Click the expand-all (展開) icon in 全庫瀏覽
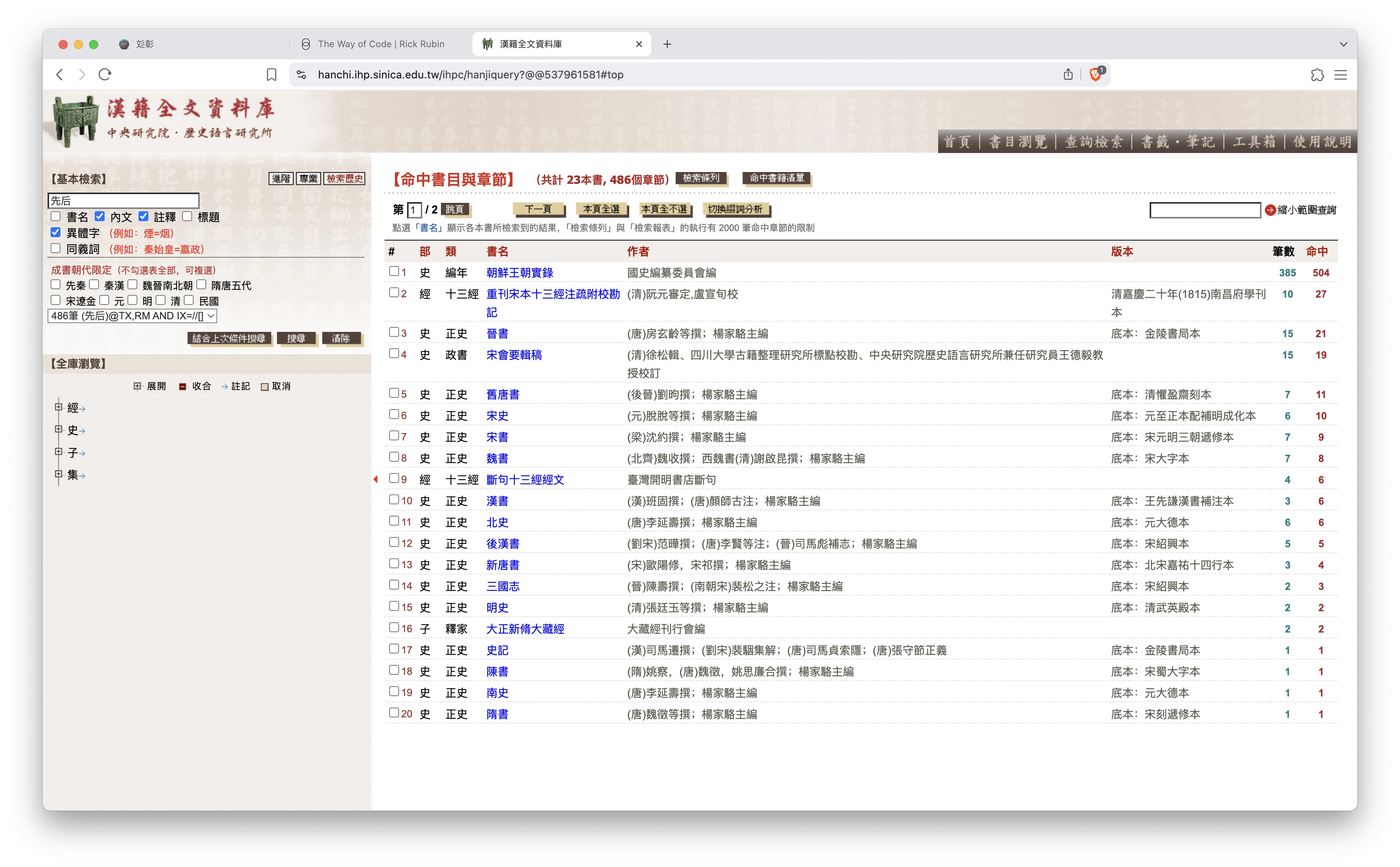The width and height of the screenshot is (1400, 867). 138,386
